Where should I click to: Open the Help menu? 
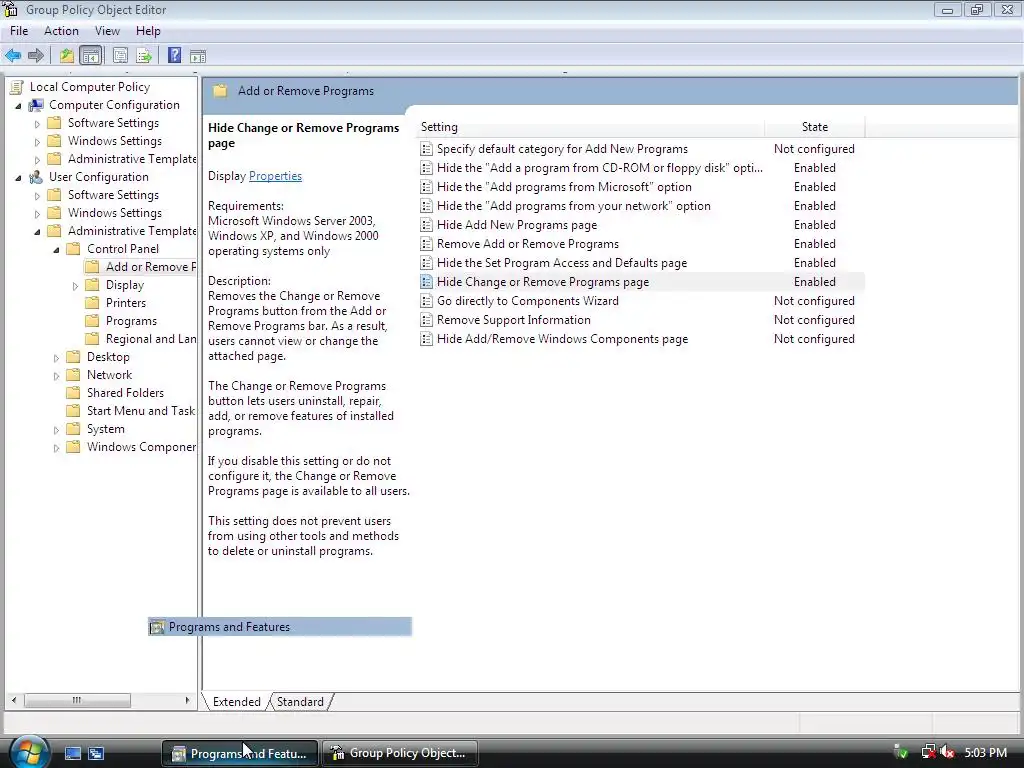148,31
